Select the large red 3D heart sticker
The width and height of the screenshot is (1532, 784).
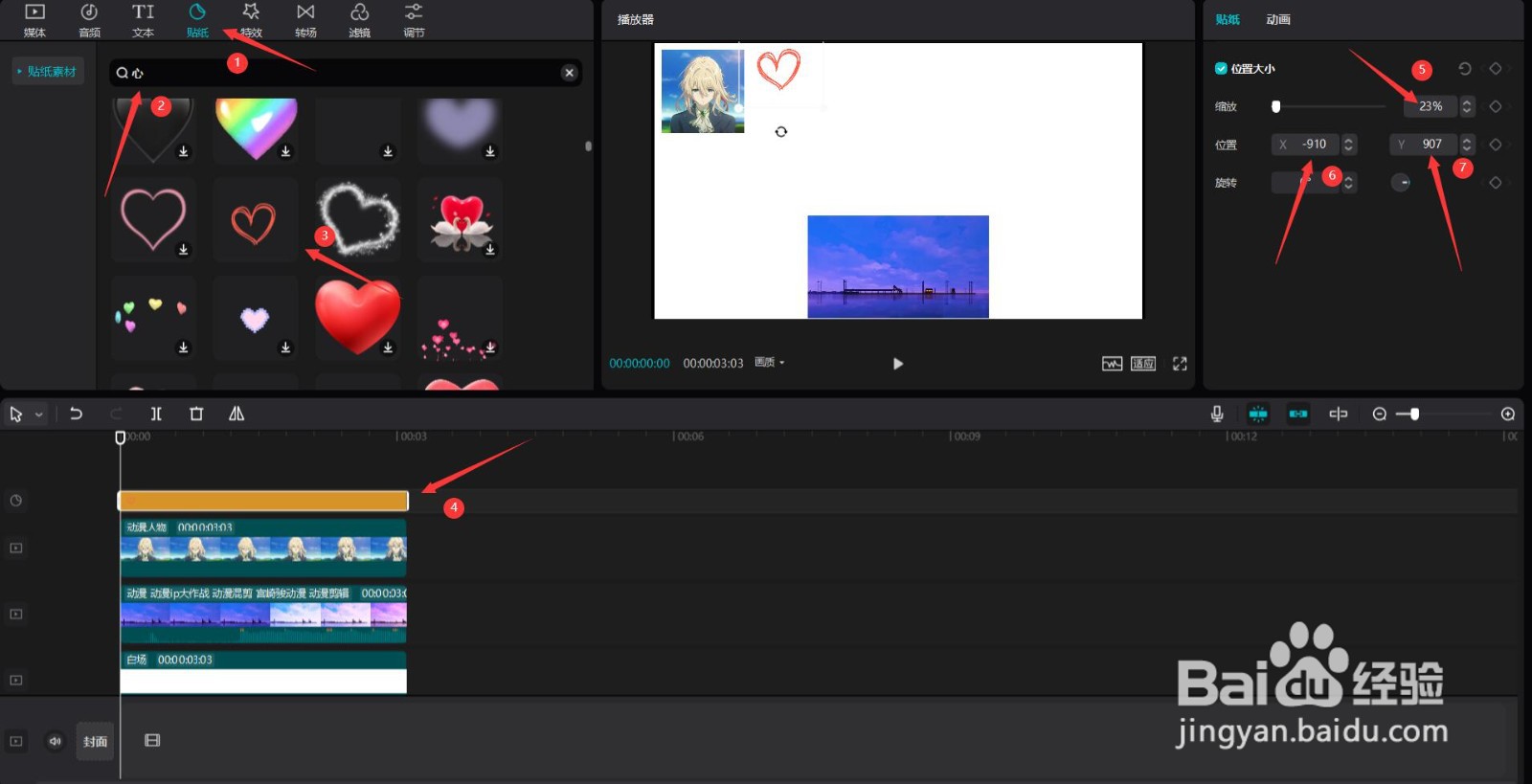coord(357,316)
